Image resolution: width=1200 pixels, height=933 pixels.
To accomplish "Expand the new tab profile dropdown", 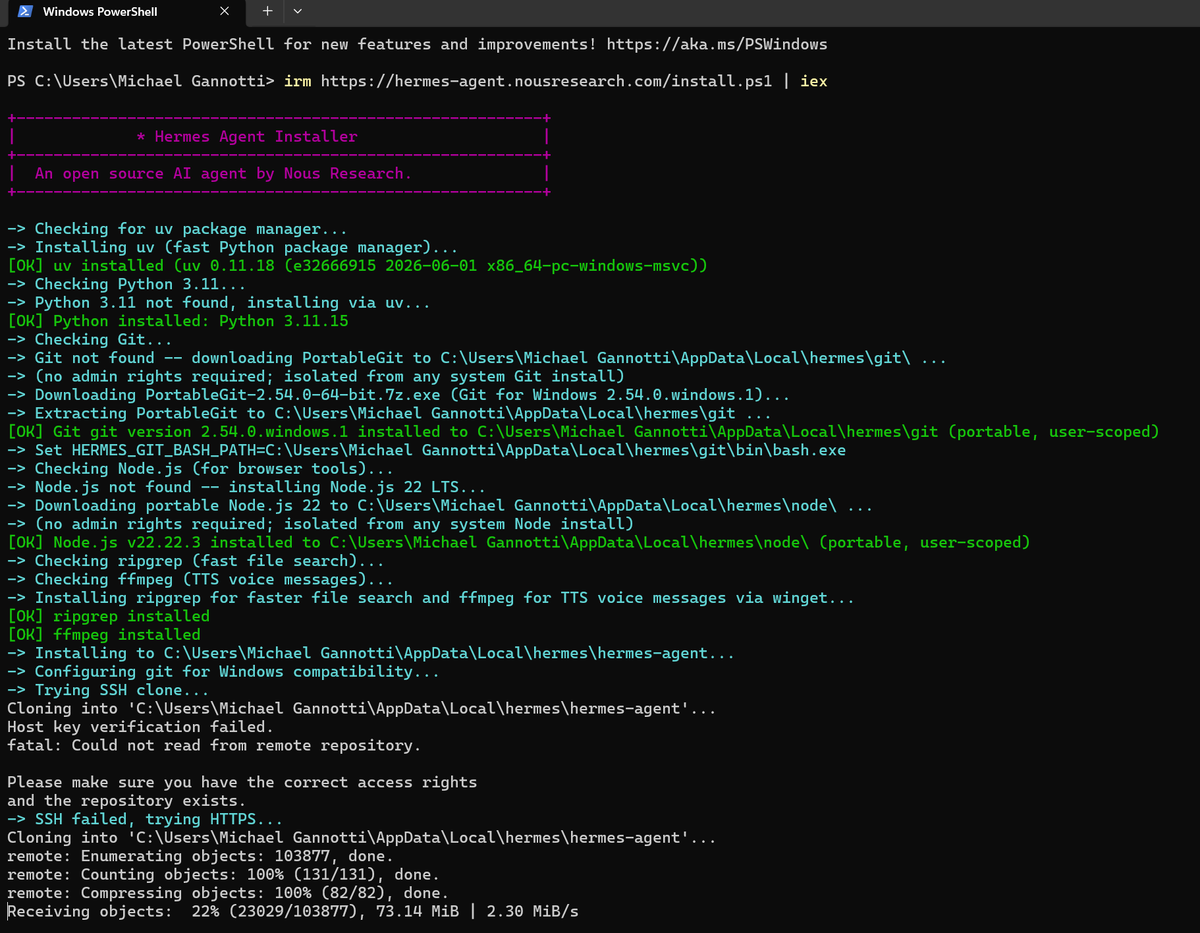I will pos(297,12).
